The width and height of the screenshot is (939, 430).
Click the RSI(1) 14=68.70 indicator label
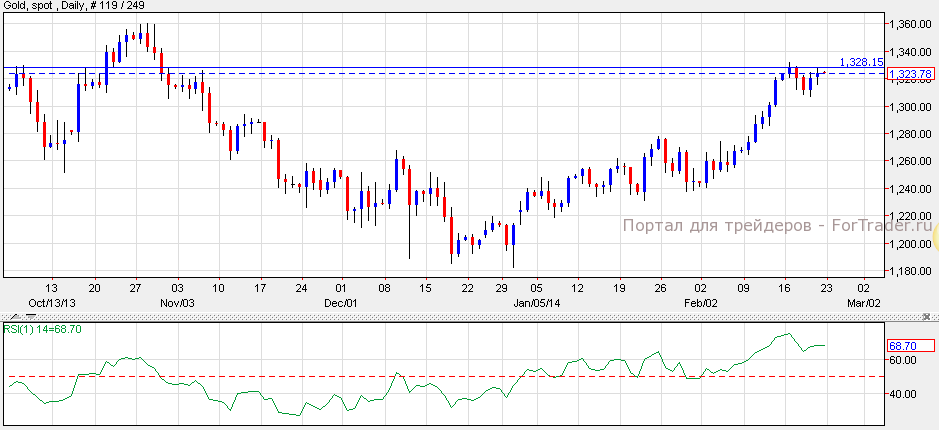click(42, 329)
